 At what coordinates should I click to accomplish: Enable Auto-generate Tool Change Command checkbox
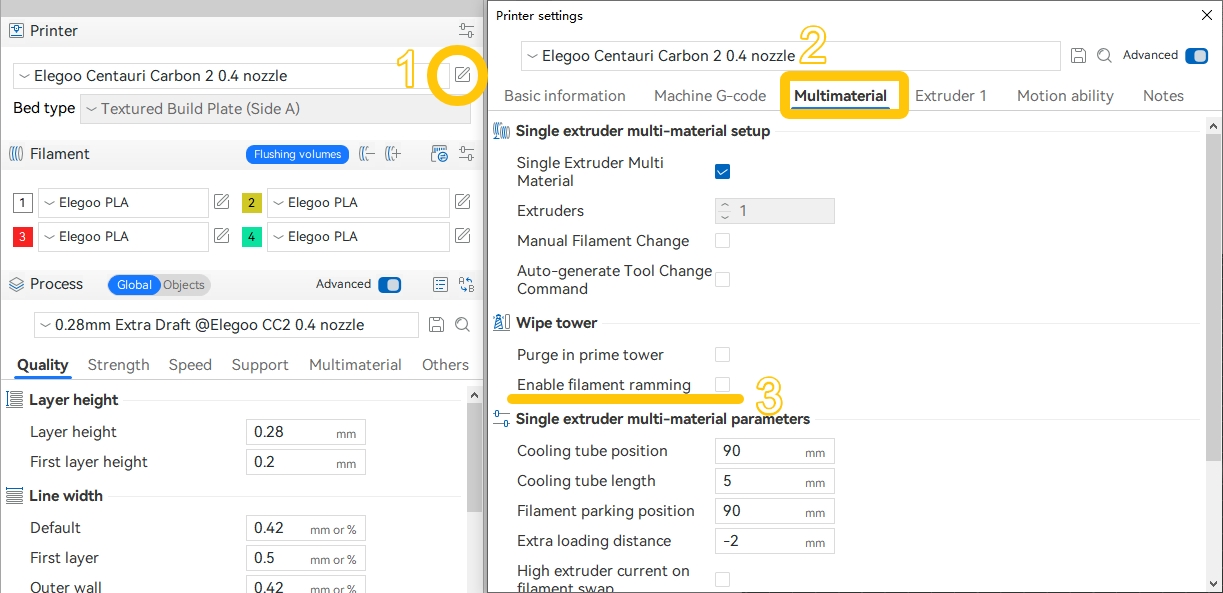point(722,279)
